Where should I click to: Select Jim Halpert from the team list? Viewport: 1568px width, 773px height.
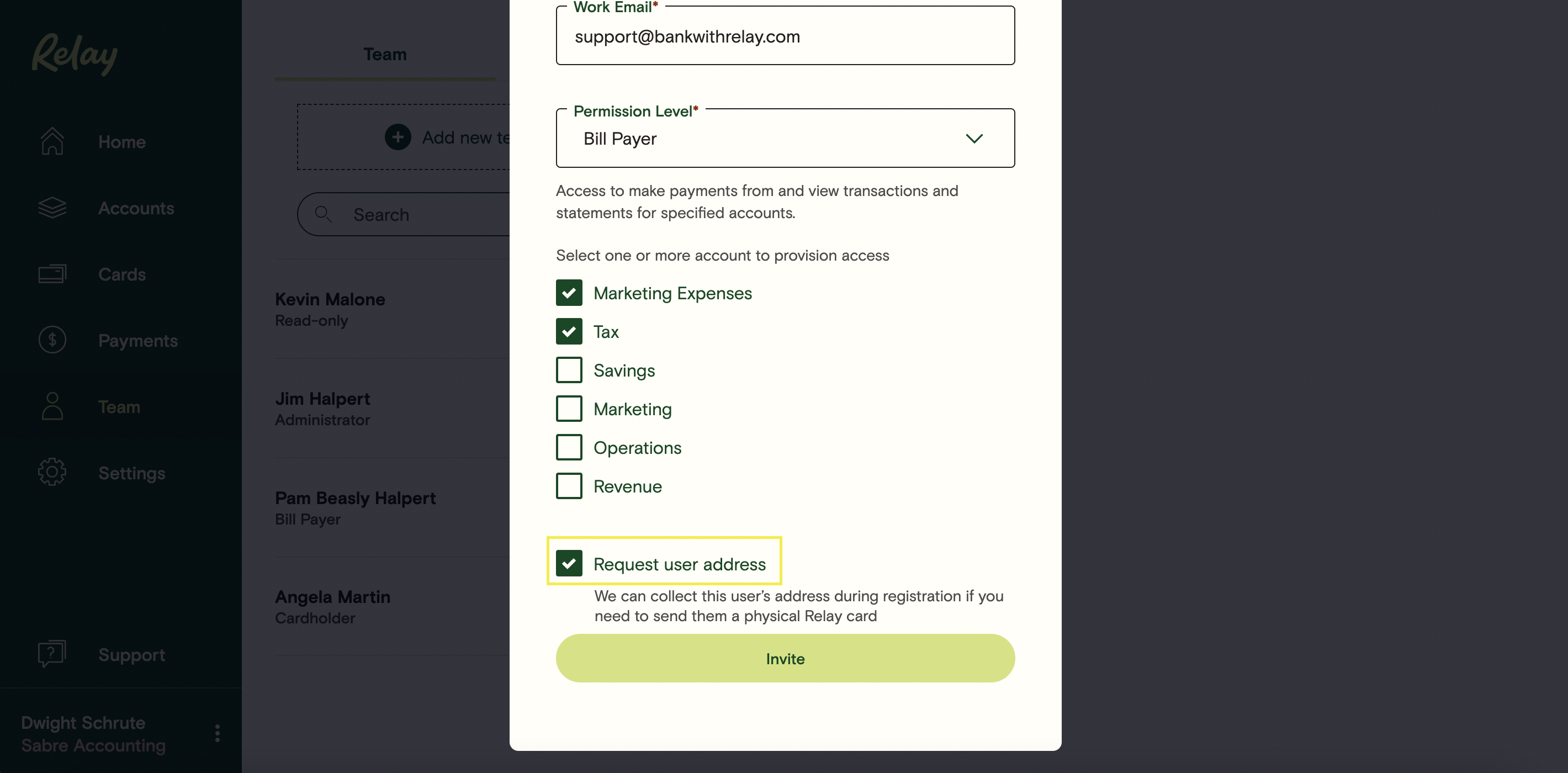[x=322, y=399]
